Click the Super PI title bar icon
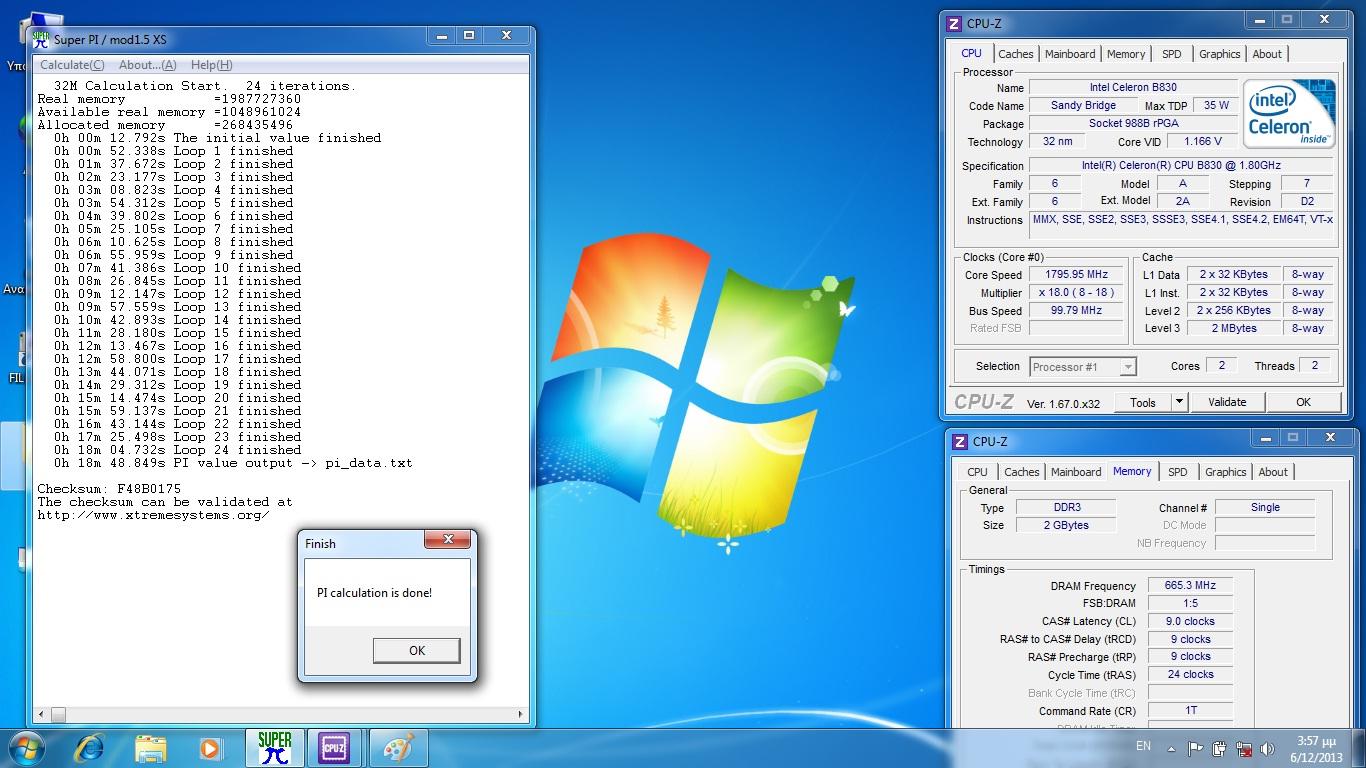The width and height of the screenshot is (1366, 768). click(x=41, y=39)
